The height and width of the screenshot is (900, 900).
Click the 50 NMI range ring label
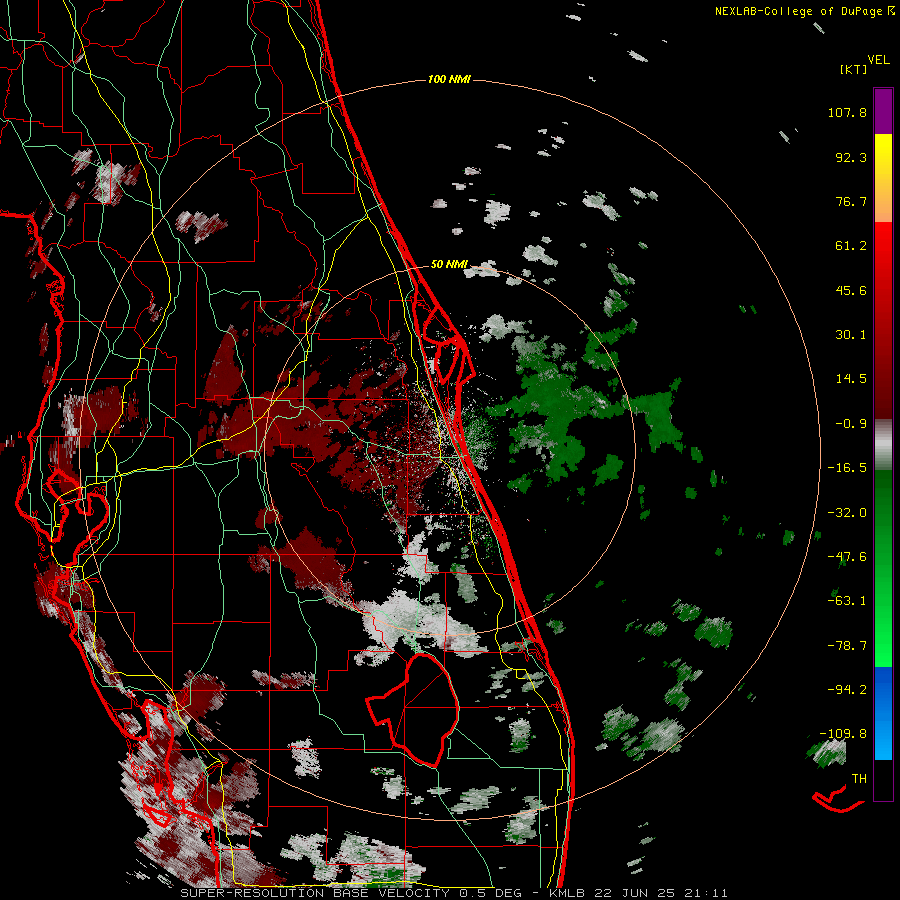[x=449, y=265]
